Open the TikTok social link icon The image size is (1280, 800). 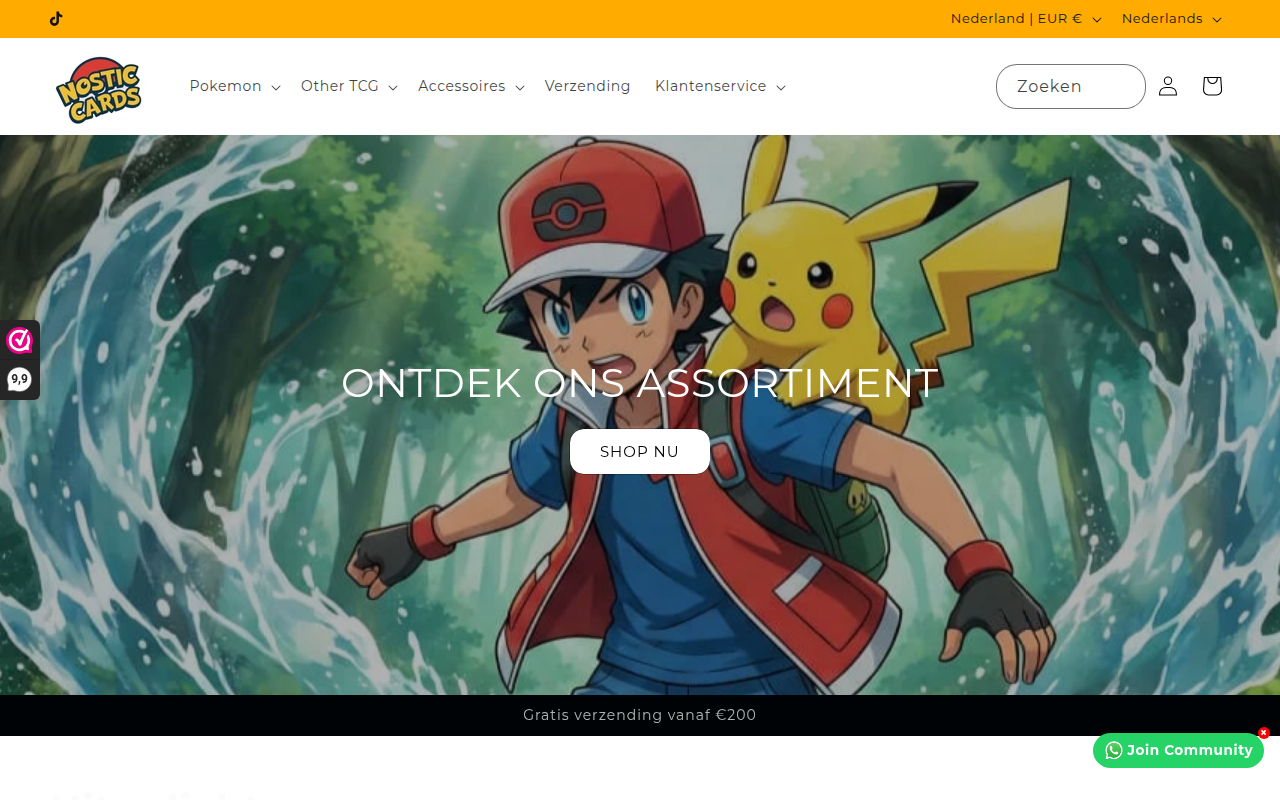56,19
